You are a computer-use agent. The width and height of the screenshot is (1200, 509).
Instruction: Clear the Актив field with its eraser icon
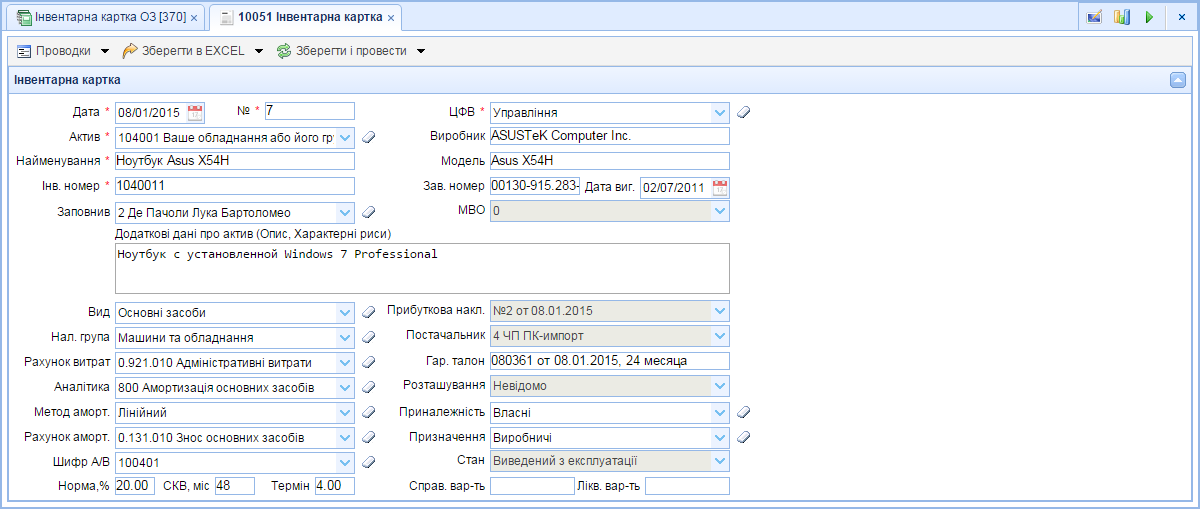click(368, 137)
